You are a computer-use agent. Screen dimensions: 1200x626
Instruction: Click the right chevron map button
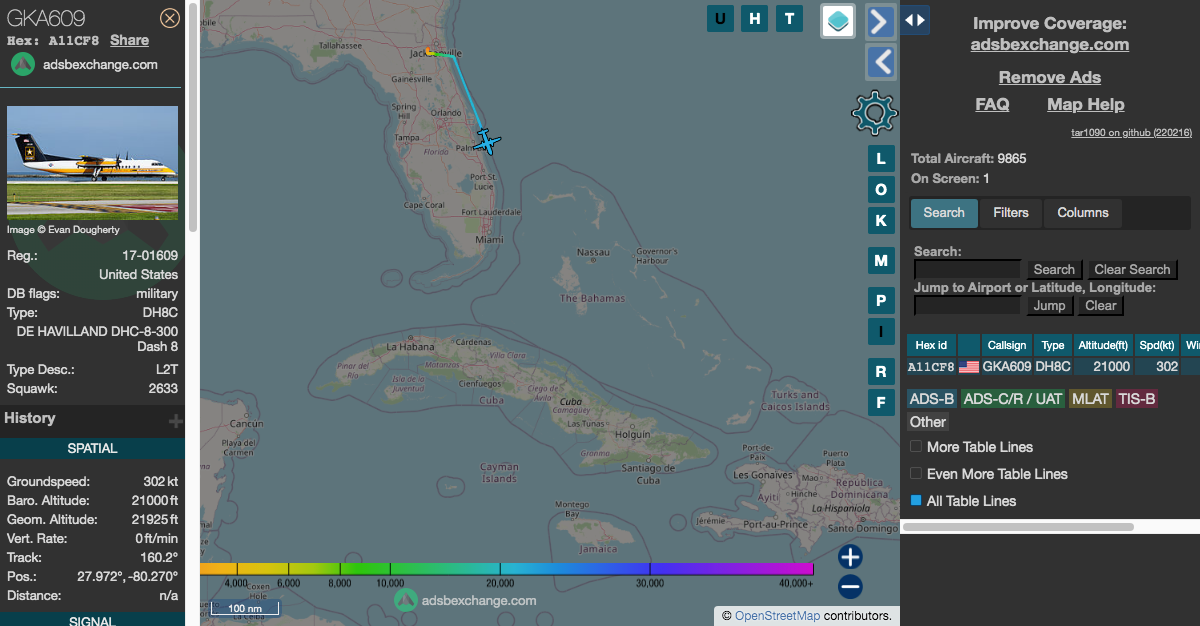880,21
